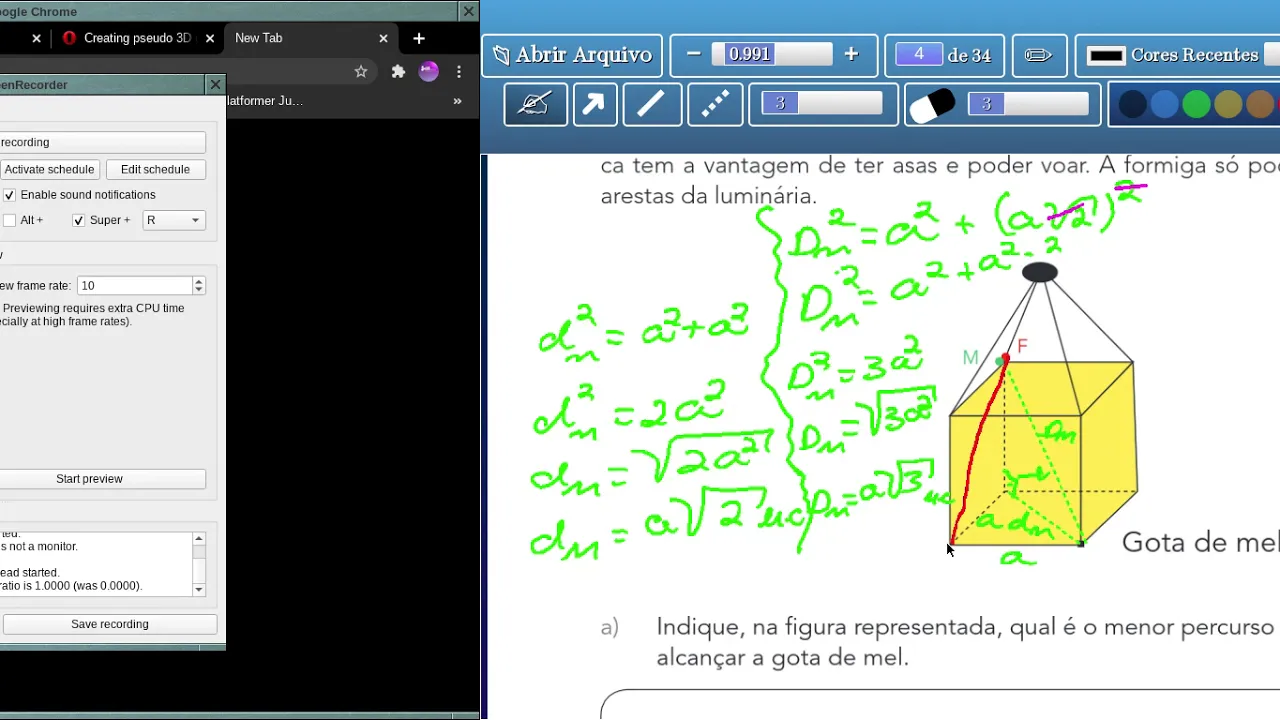The image size is (1280, 720).
Task: Open a new Chrome tab with plus icon
Action: click(419, 38)
